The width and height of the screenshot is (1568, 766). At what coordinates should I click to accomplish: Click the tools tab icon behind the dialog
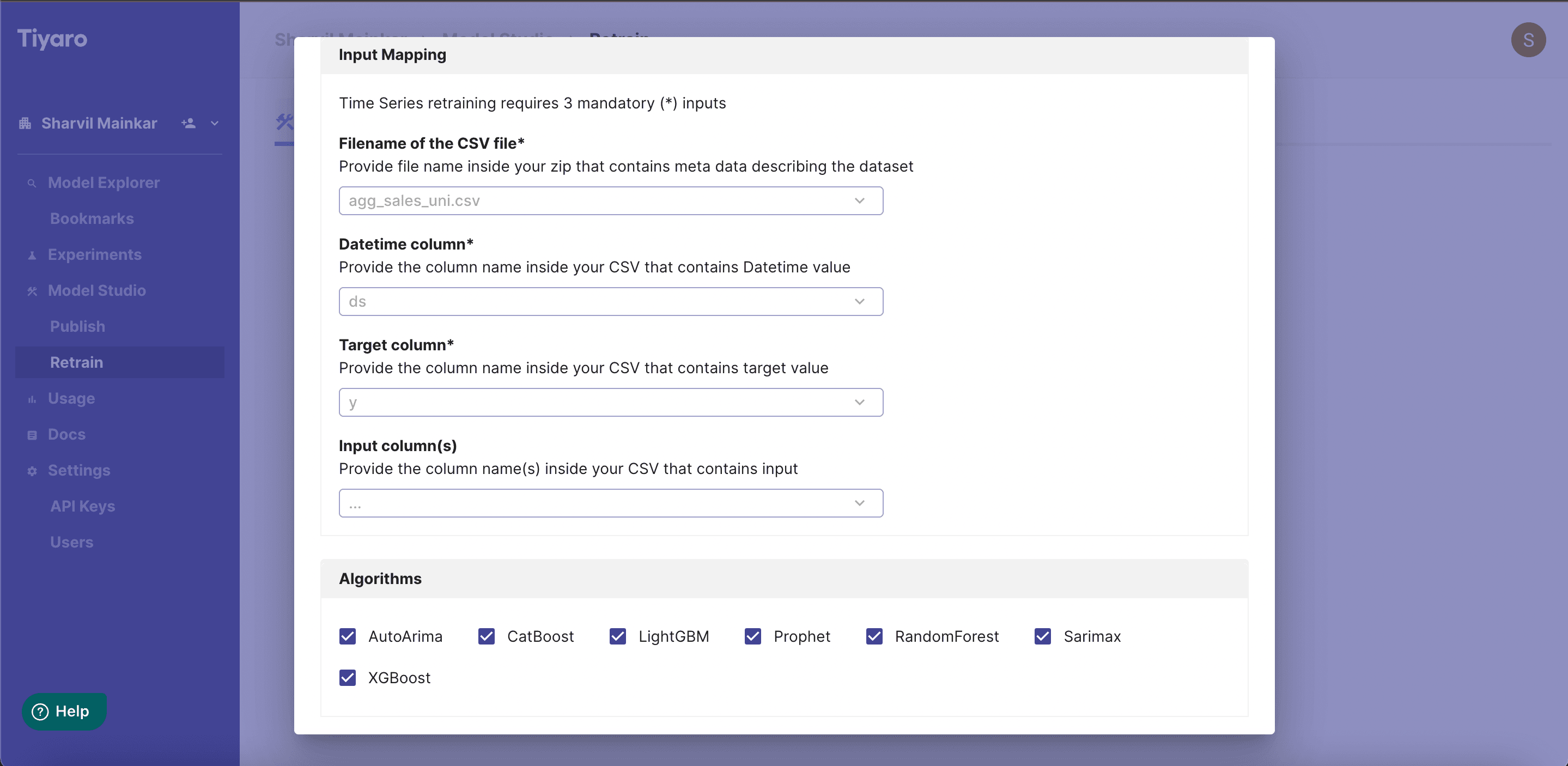[284, 122]
